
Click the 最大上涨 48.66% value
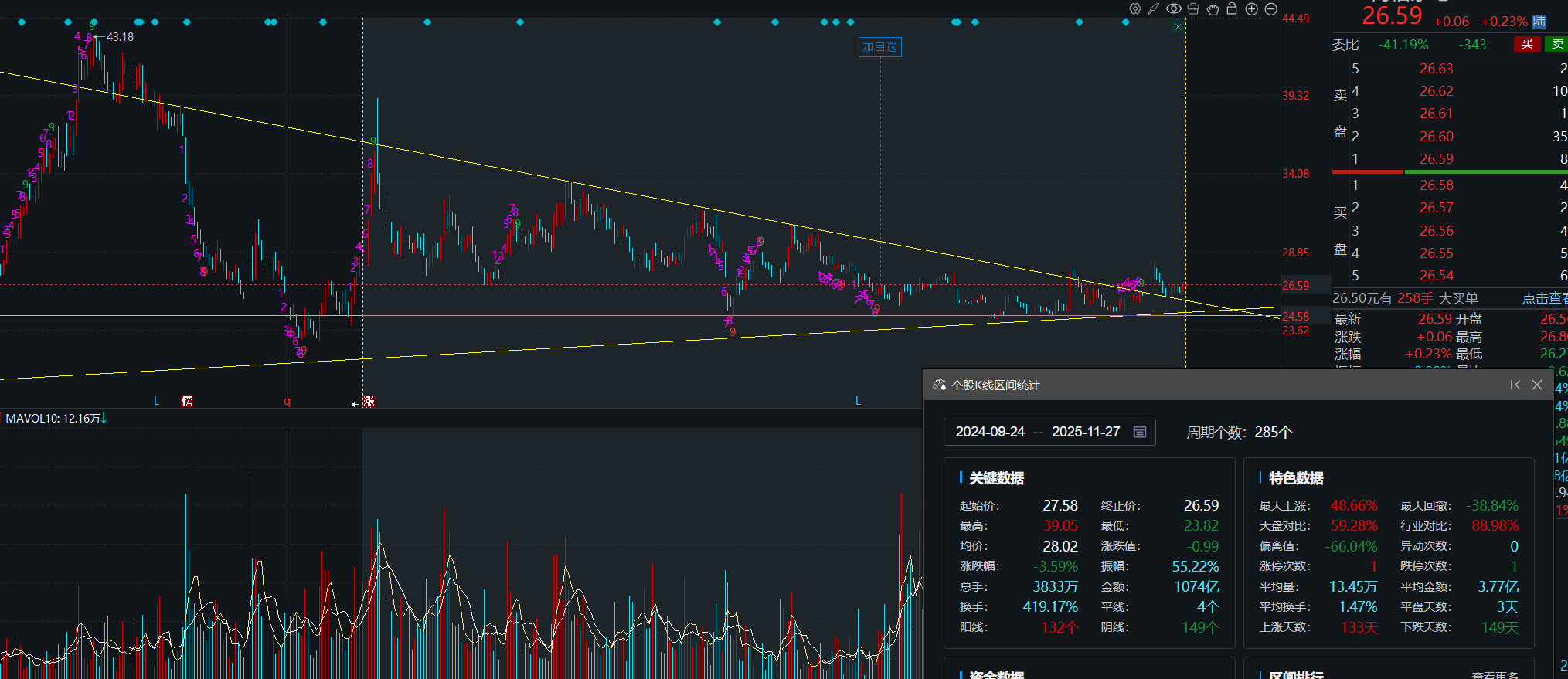pyautogui.click(x=1354, y=506)
